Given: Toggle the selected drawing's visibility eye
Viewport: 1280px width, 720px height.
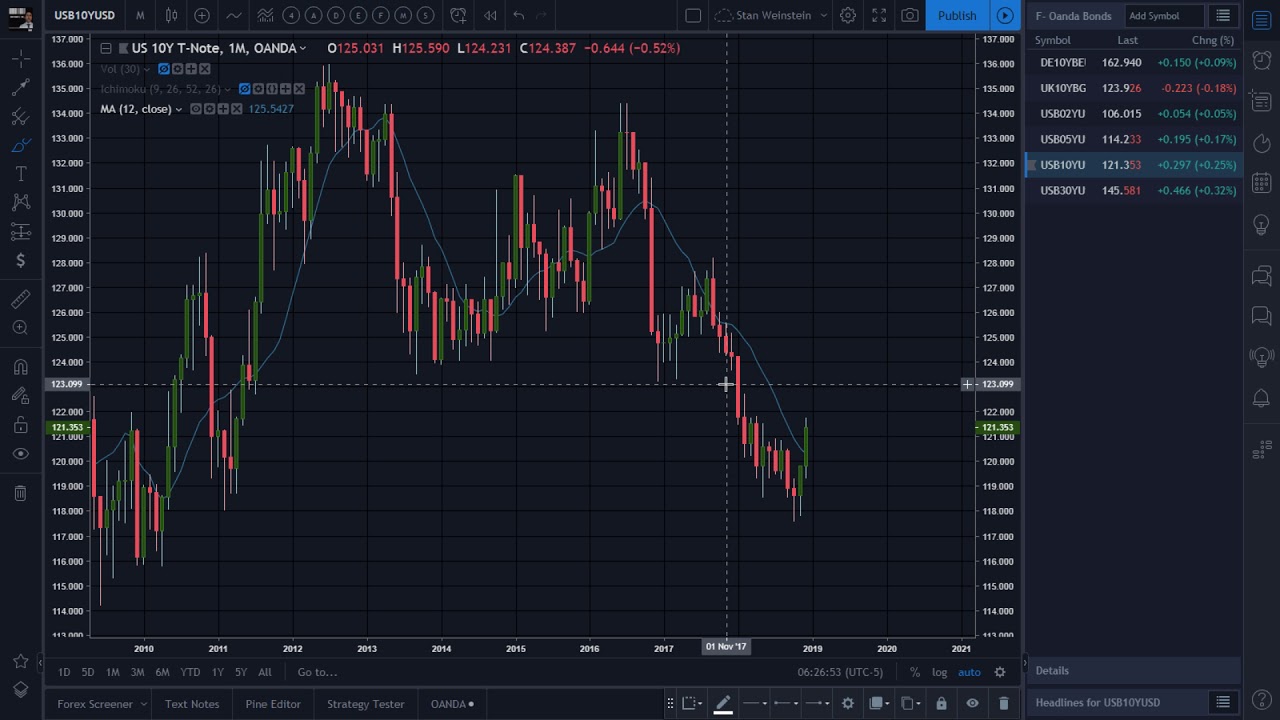Looking at the screenshot, I should tap(972, 704).
